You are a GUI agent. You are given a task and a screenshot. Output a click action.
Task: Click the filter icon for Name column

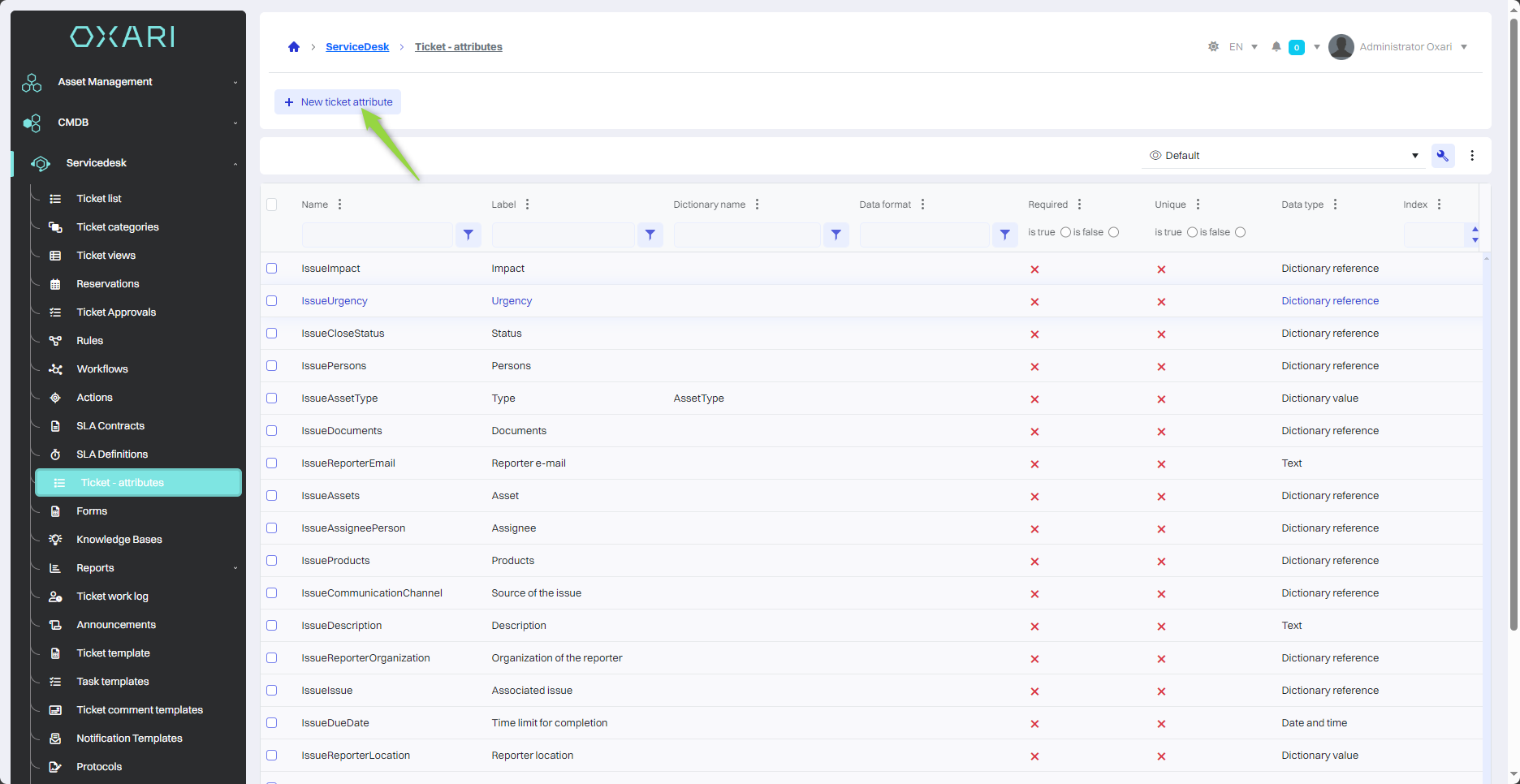tap(469, 235)
